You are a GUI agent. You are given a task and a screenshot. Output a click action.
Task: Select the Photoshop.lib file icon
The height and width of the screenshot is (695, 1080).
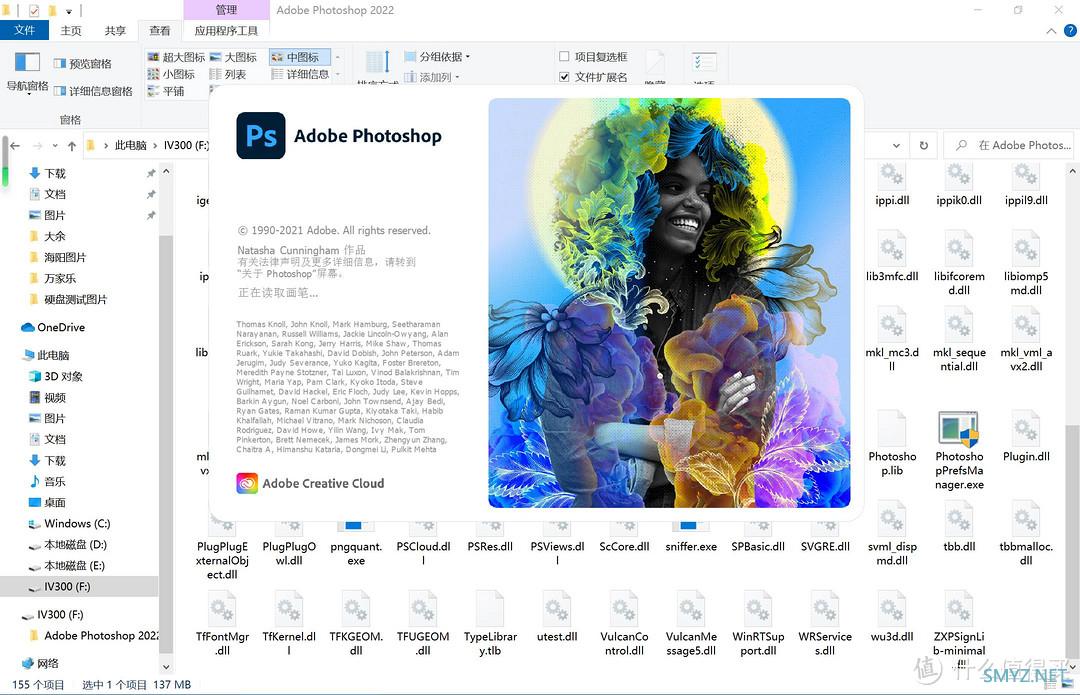coord(892,428)
